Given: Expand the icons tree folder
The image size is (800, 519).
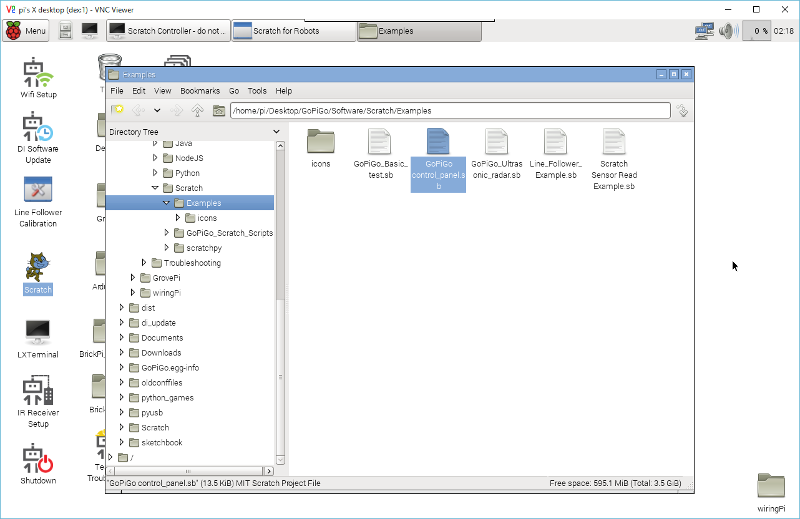Looking at the screenshot, I should 178,218.
